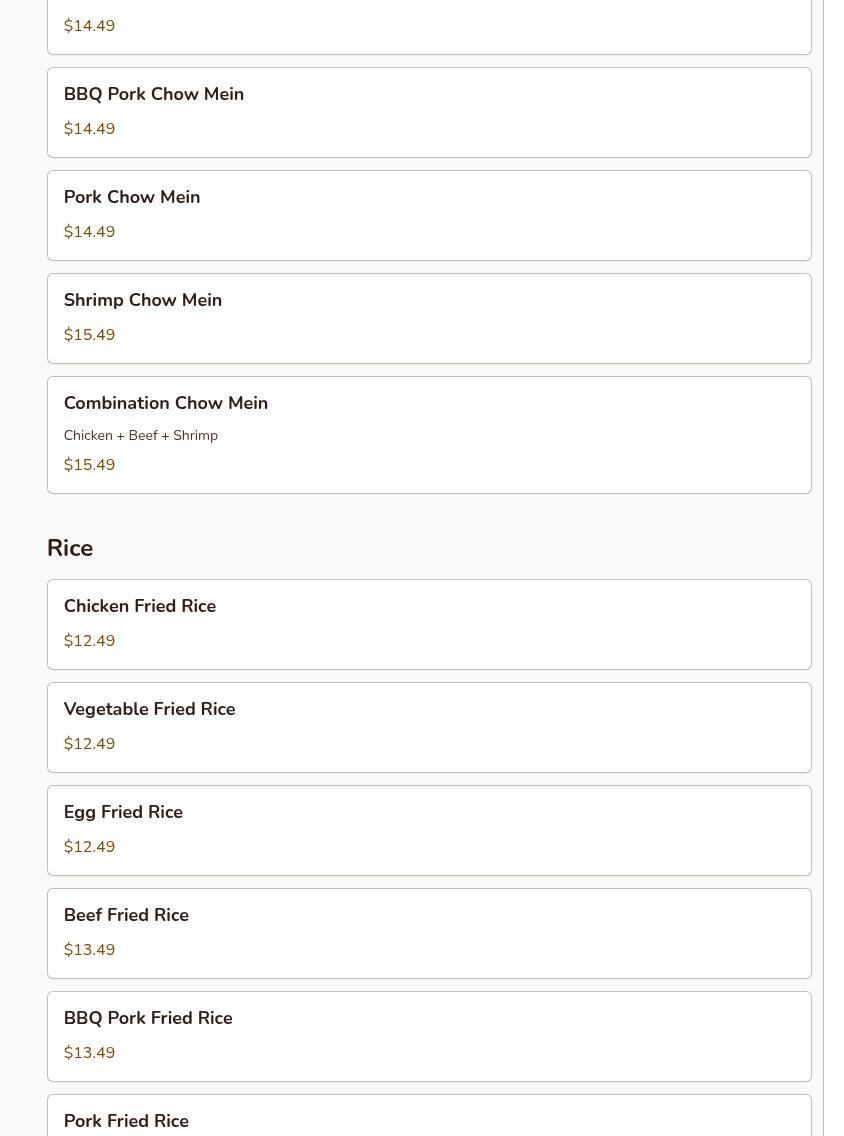Viewport: 844px width, 1136px height.
Task: Click the price of BBQ Pork Fried Rice
Action: (89, 1053)
